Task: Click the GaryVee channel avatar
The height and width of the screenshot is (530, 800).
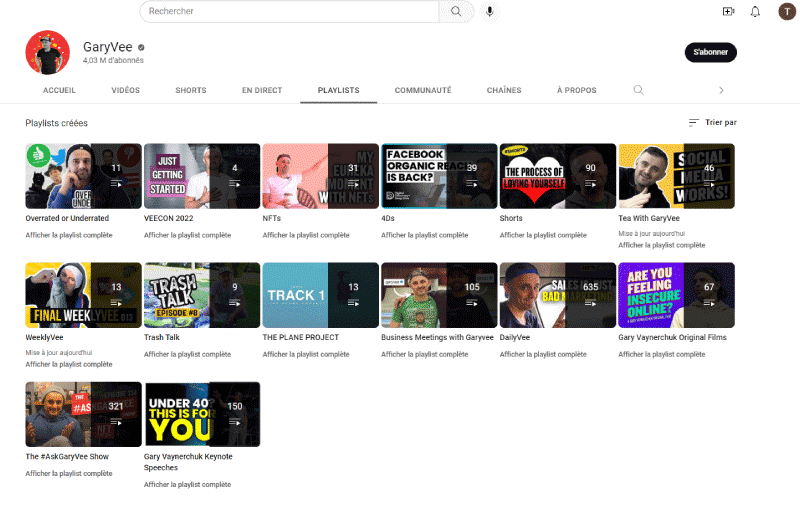Action: (x=47, y=52)
